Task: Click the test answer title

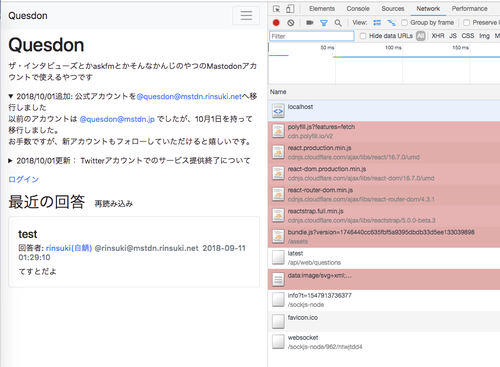Action: [x=28, y=234]
